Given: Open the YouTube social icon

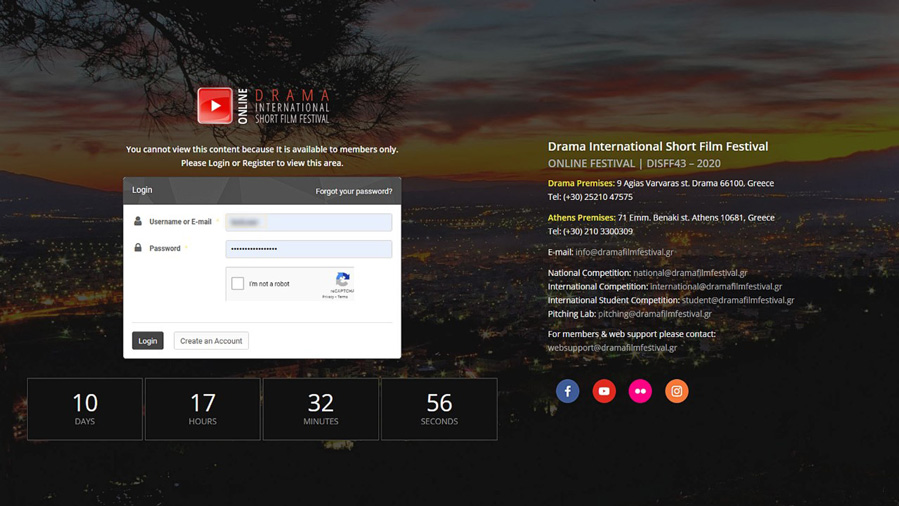Looking at the screenshot, I should click(604, 391).
